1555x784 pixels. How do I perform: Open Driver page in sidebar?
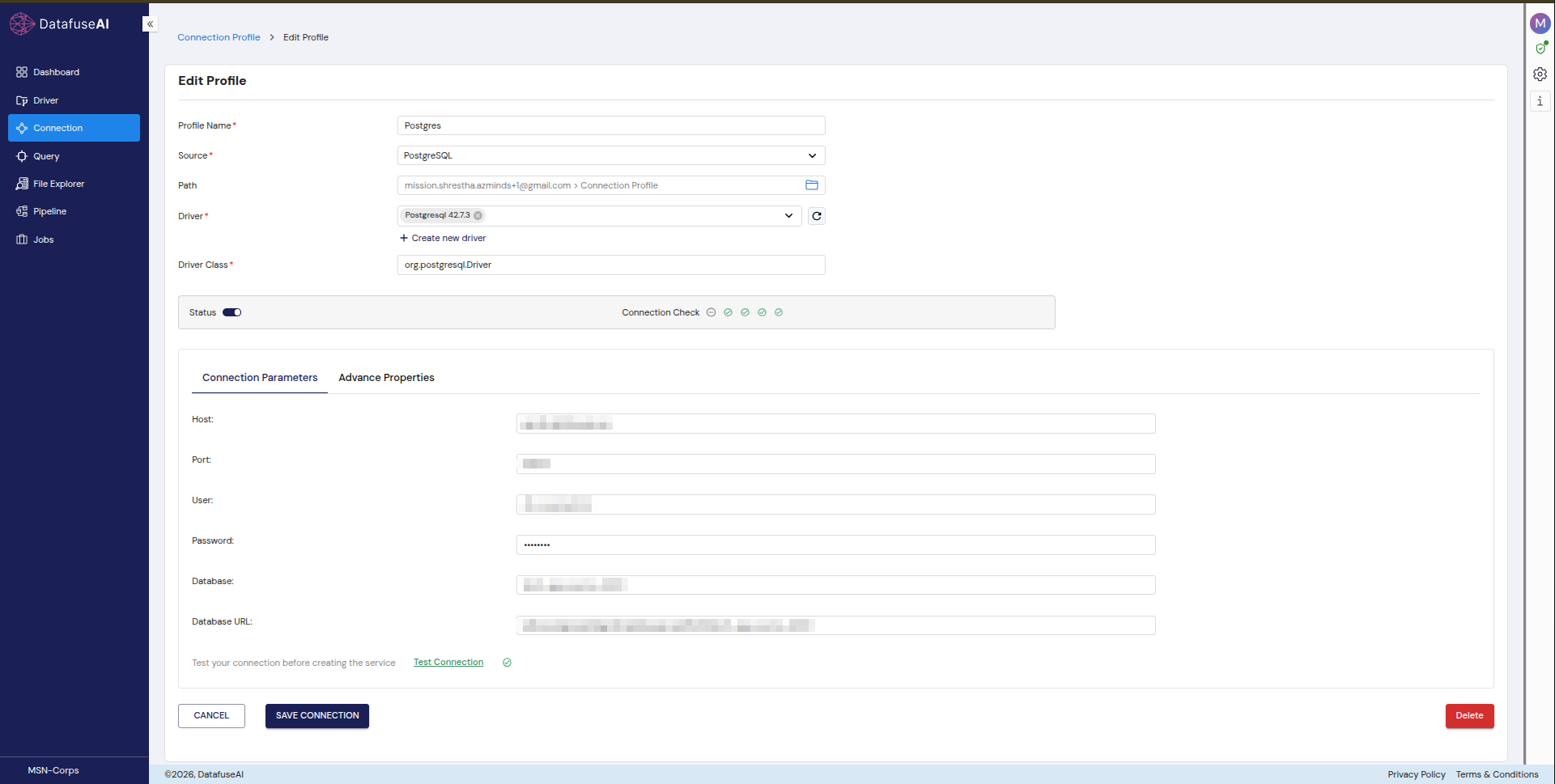click(x=74, y=100)
